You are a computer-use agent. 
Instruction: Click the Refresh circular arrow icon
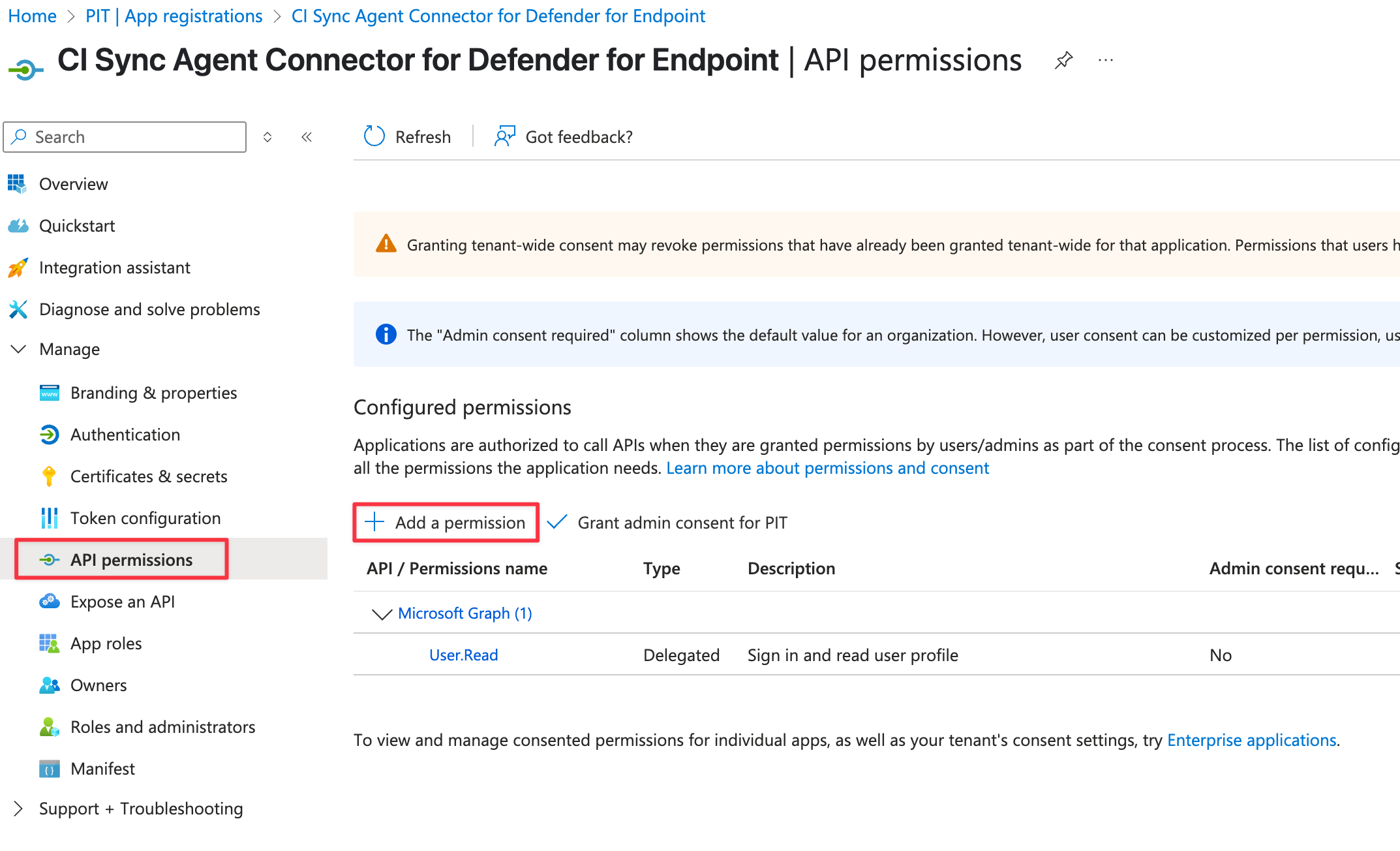tap(374, 136)
